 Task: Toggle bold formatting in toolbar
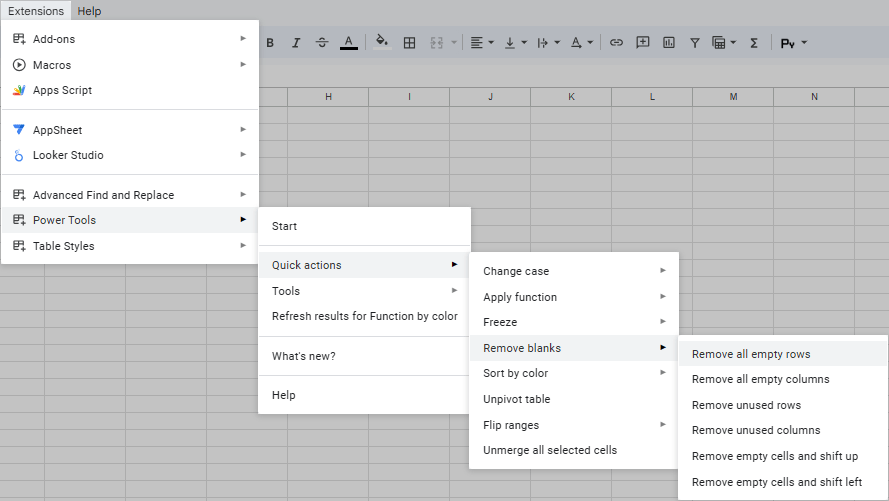270,43
